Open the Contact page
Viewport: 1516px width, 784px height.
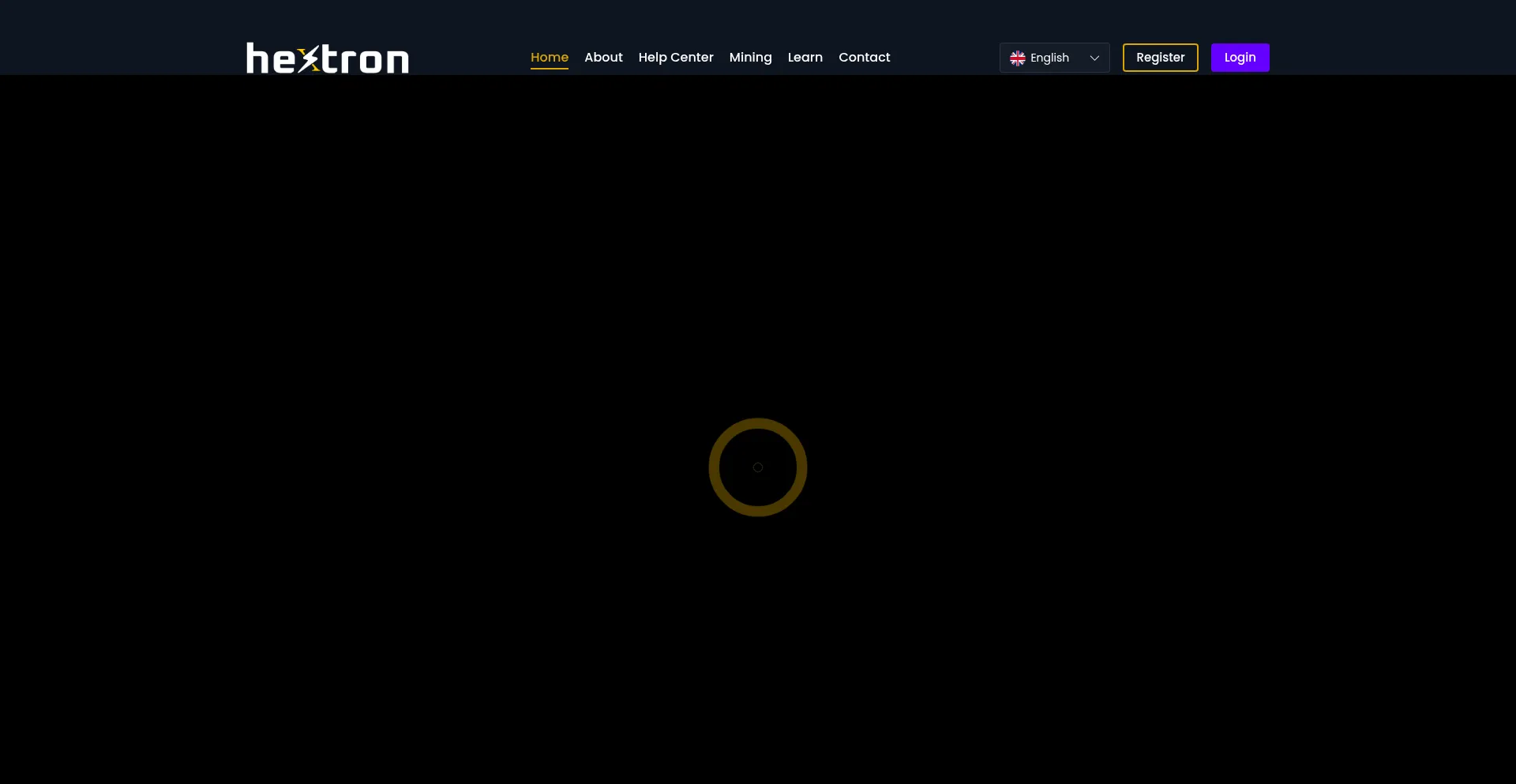tap(864, 57)
